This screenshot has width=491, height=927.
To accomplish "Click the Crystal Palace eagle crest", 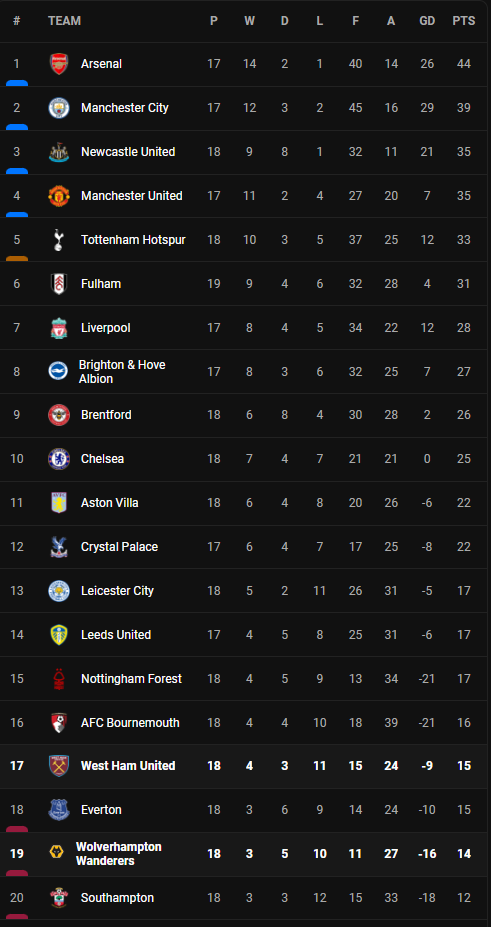I will [58, 547].
